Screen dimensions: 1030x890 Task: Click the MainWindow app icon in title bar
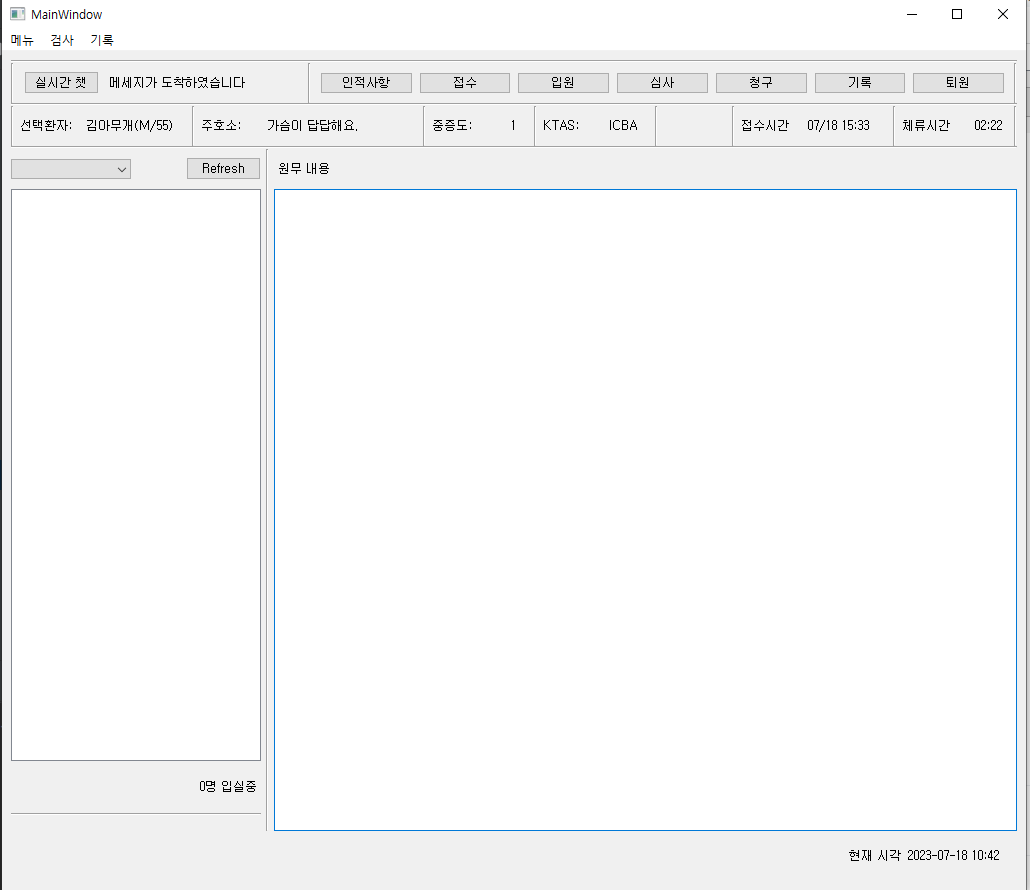(18, 14)
